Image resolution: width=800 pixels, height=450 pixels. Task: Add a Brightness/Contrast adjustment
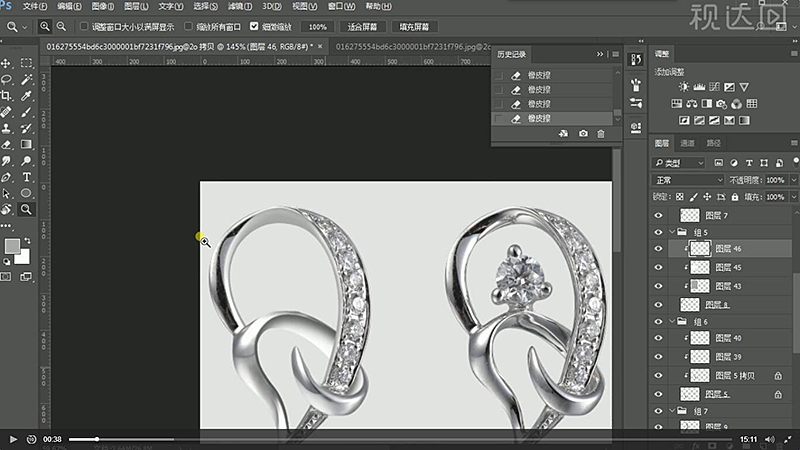point(684,87)
